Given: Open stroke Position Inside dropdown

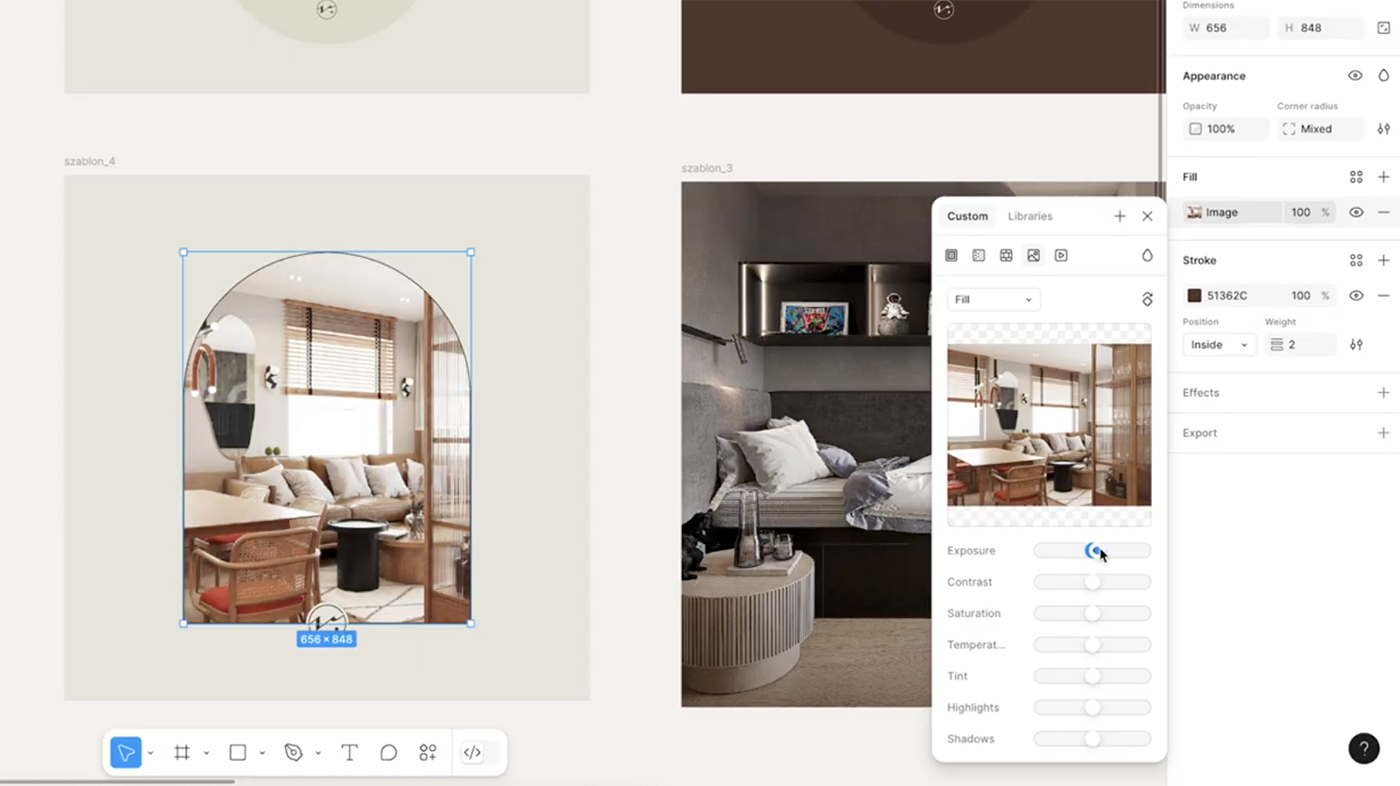Looking at the screenshot, I should 1219,345.
